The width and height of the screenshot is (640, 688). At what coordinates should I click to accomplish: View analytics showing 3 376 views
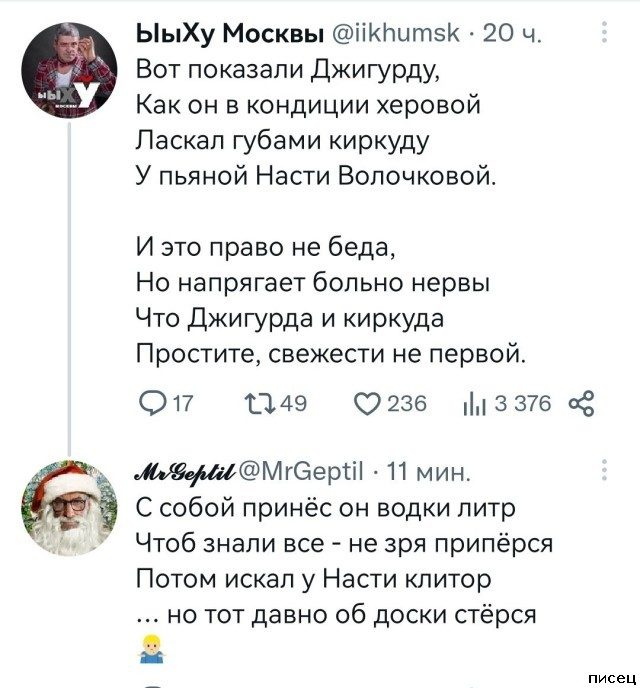(470, 403)
